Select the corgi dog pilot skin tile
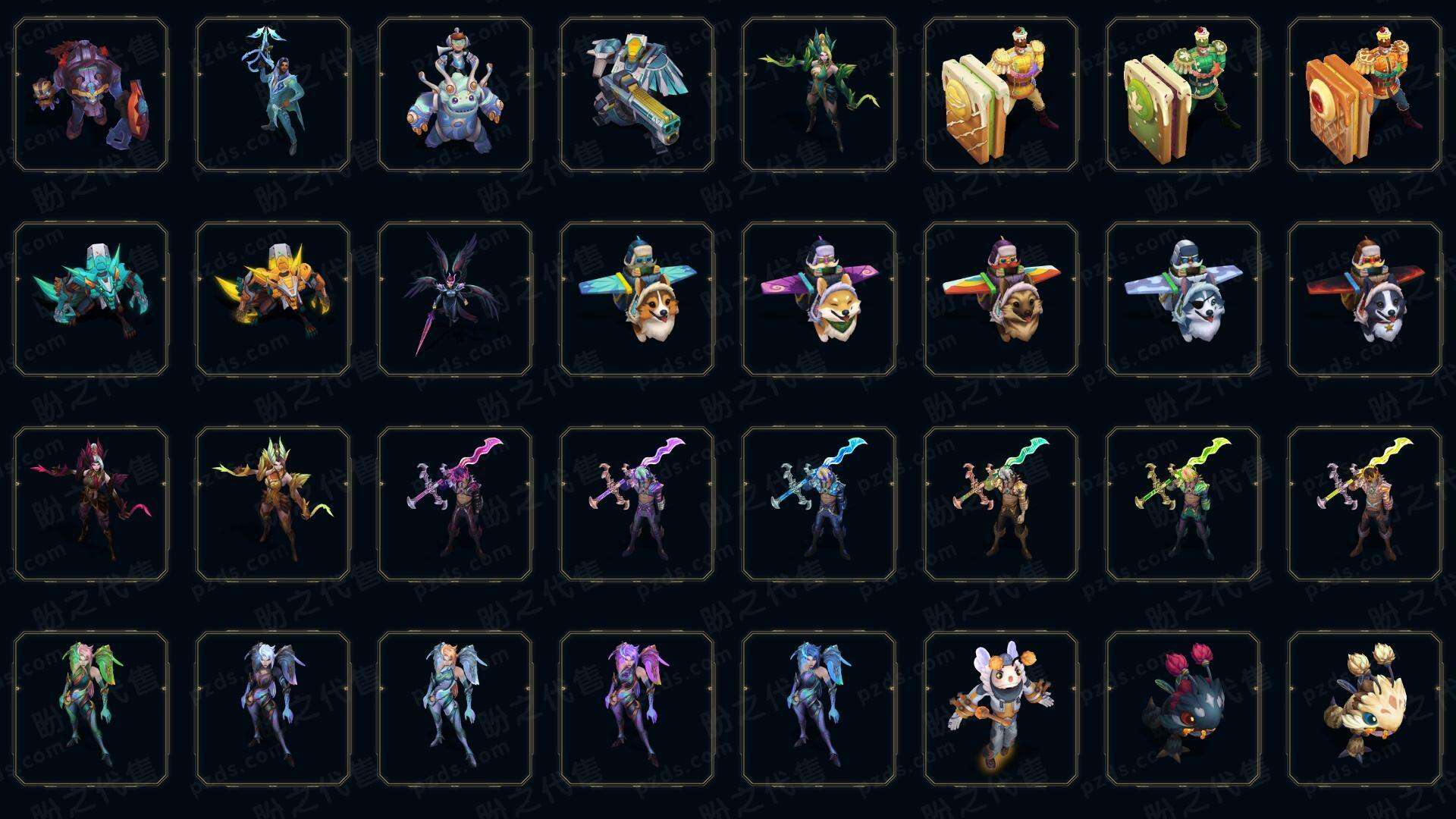 [x=637, y=299]
